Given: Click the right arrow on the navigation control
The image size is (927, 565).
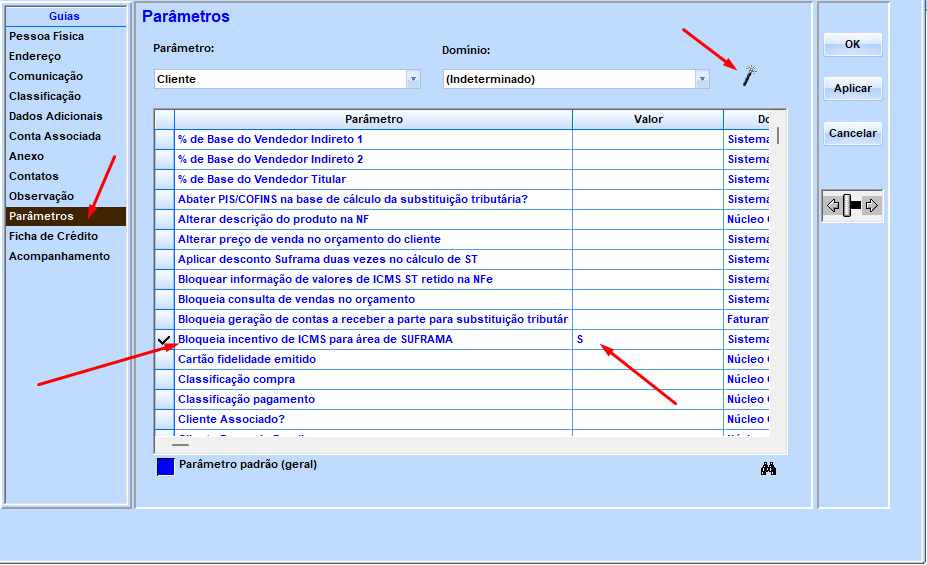Looking at the screenshot, I should click(x=871, y=206).
